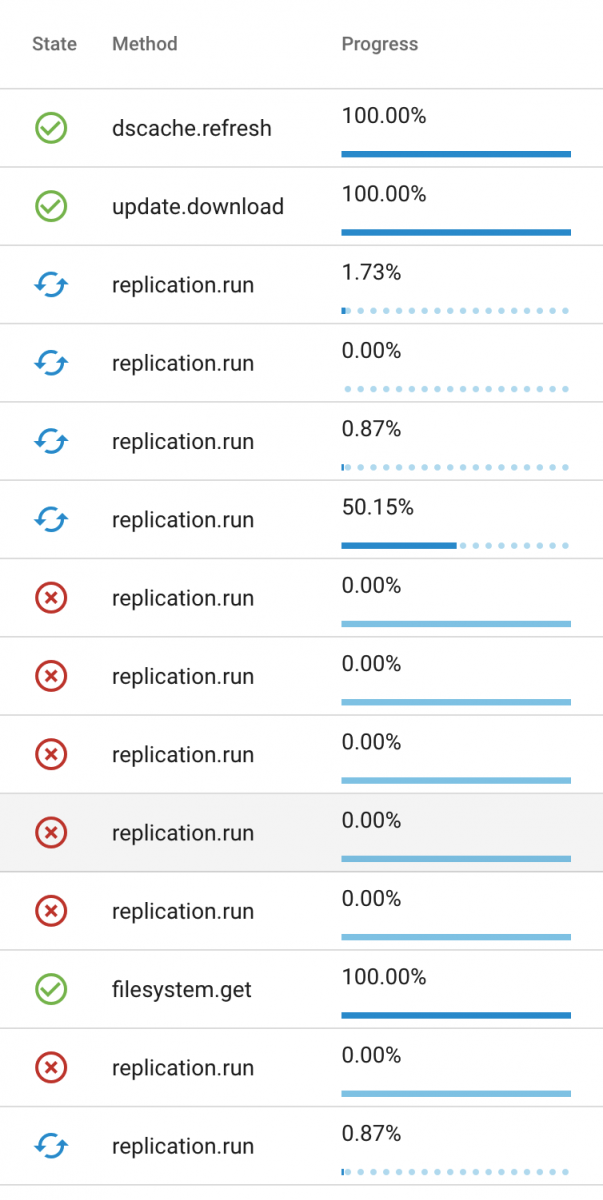The width and height of the screenshot is (603, 1200).
Task: Select the success checkmark beside update.download
Action: pos(51,206)
